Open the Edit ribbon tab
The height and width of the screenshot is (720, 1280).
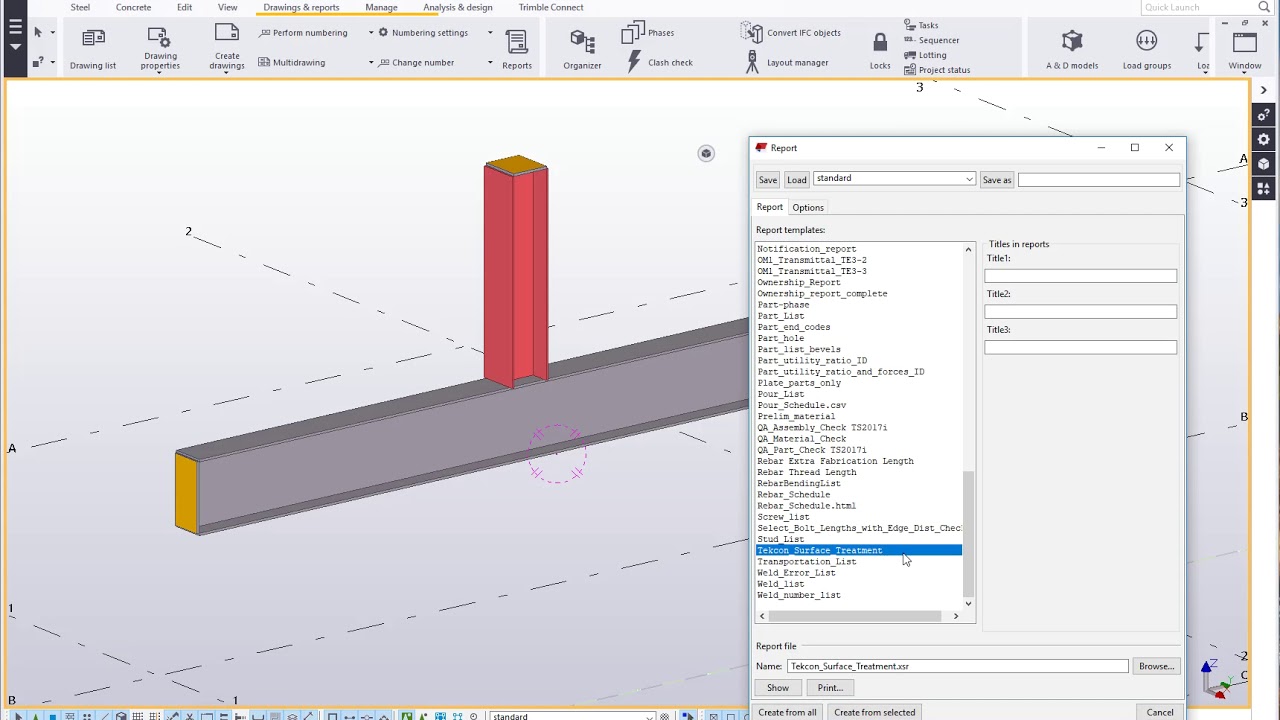(x=184, y=7)
